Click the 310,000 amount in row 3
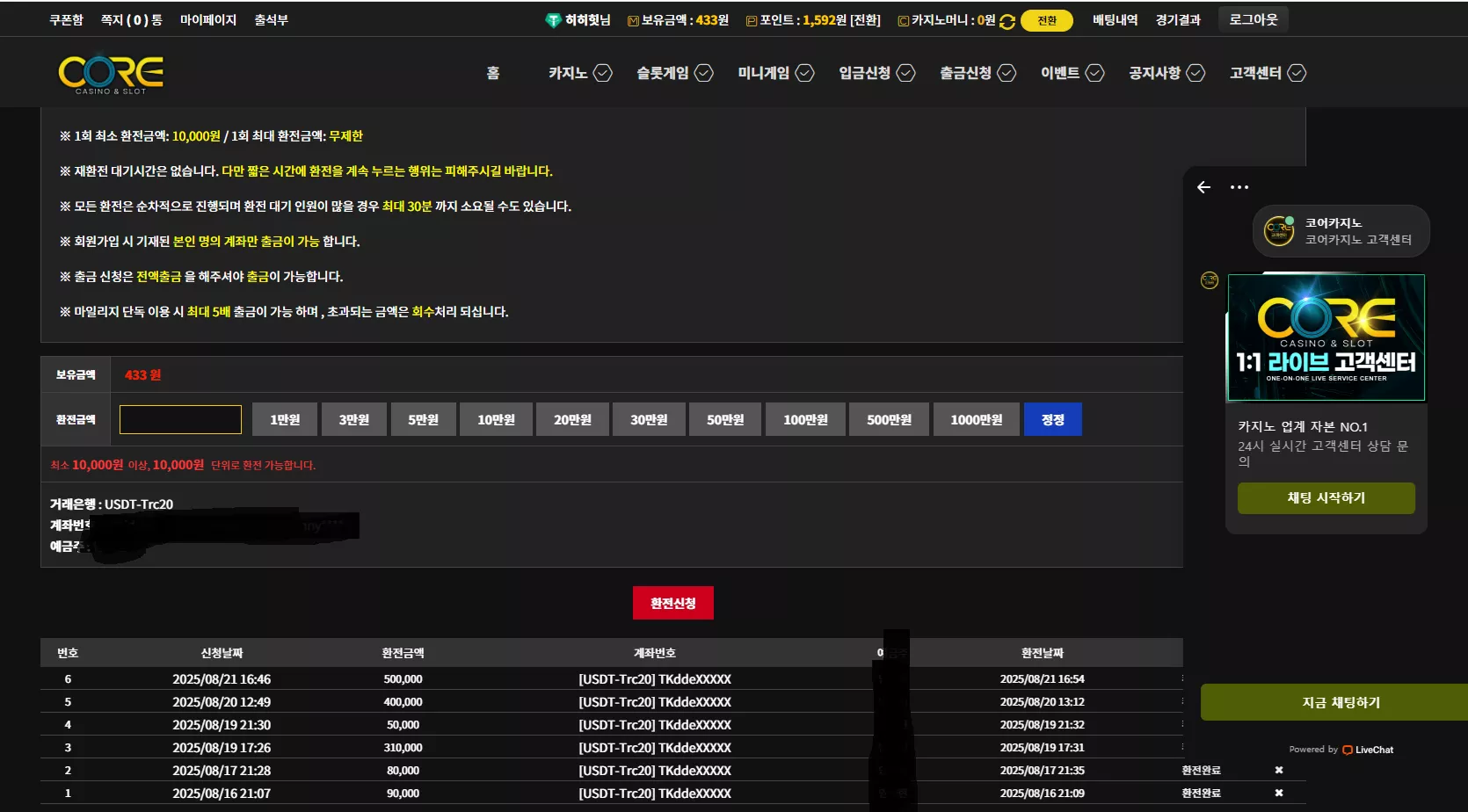The height and width of the screenshot is (812, 1468). pyautogui.click(x=403, y=748)
